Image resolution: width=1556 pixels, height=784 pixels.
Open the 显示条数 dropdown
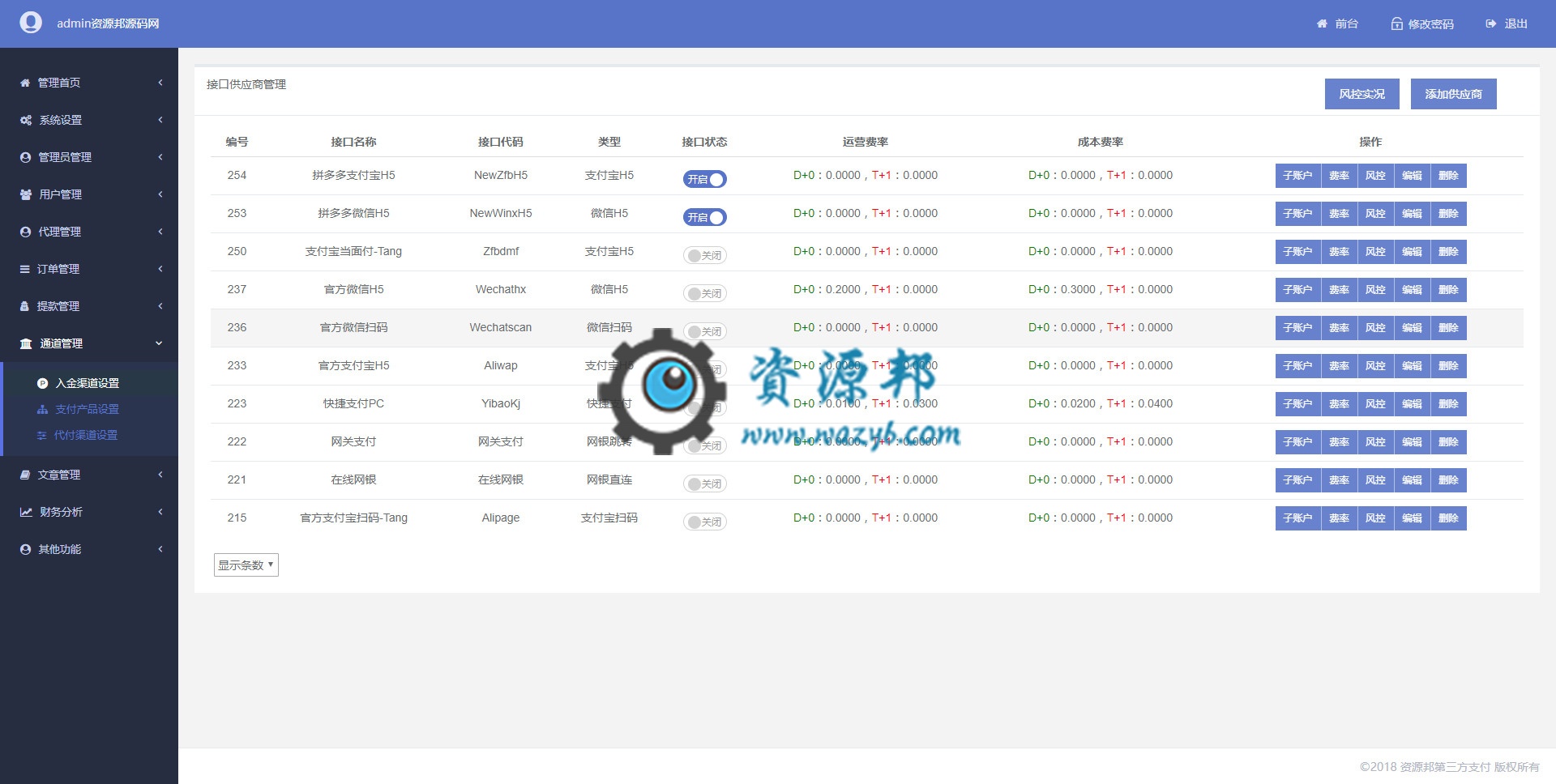[x=246, y=565]
